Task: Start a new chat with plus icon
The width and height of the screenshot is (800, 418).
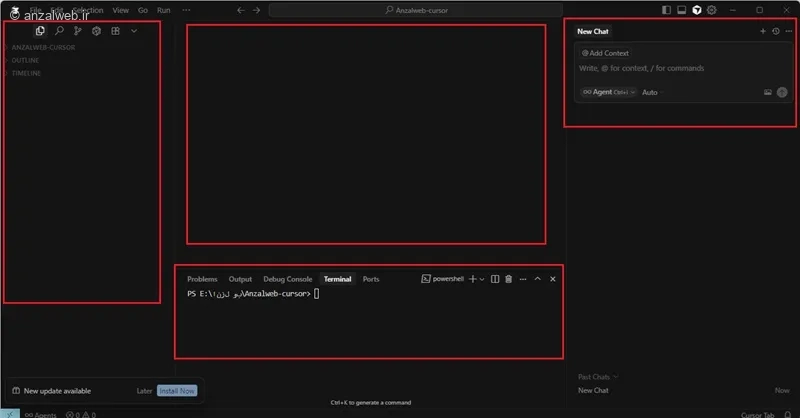Action: pos(763,31)
